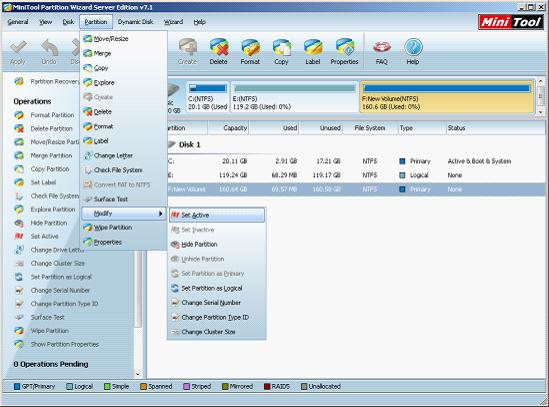
Task: Select Change Partition Type ID in submenu
Action: (217, 317)
